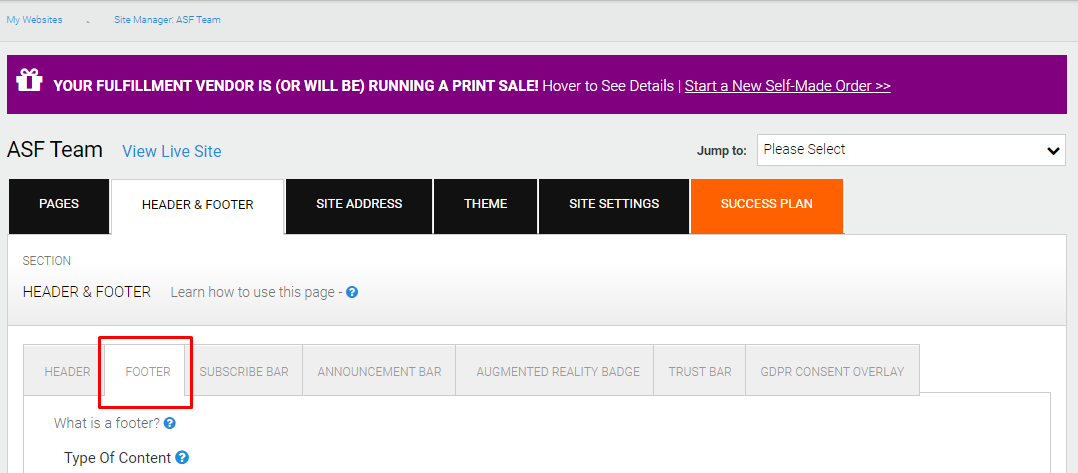Click the gift box icon in purple banner
The image size is (1078, 473).
pyautogui.click(x=30, y=80)
